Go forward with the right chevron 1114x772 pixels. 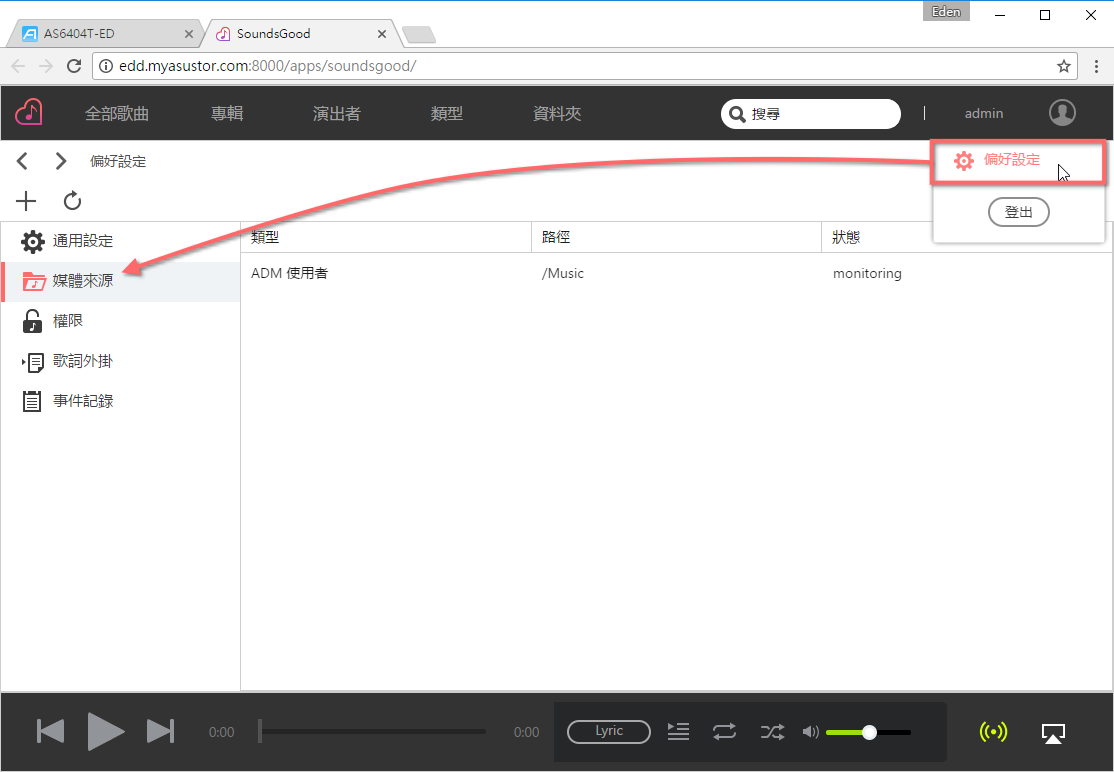[61, 161]
